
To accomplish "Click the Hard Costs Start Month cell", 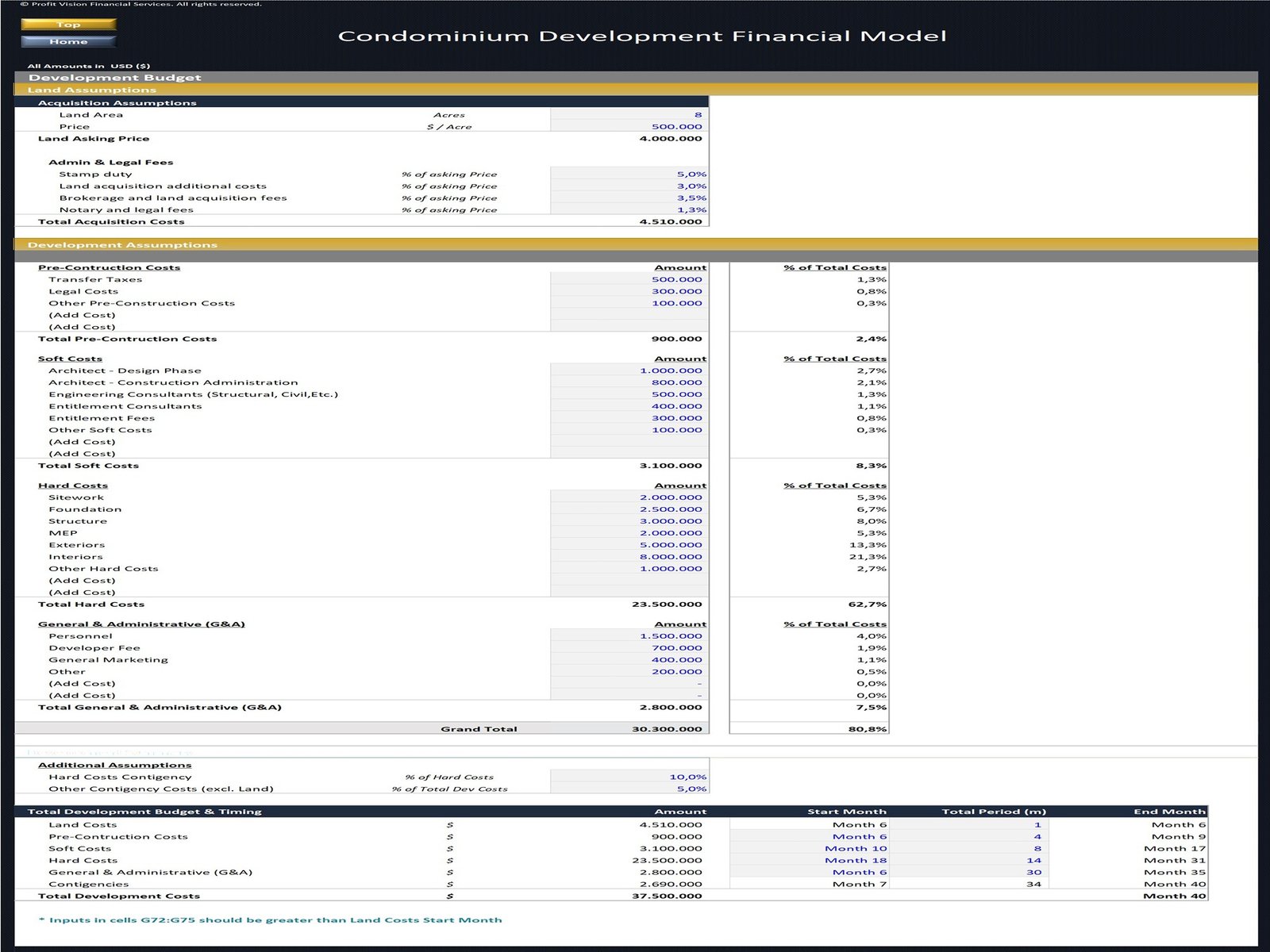I will pyautogui.click(x=809, y=861).
